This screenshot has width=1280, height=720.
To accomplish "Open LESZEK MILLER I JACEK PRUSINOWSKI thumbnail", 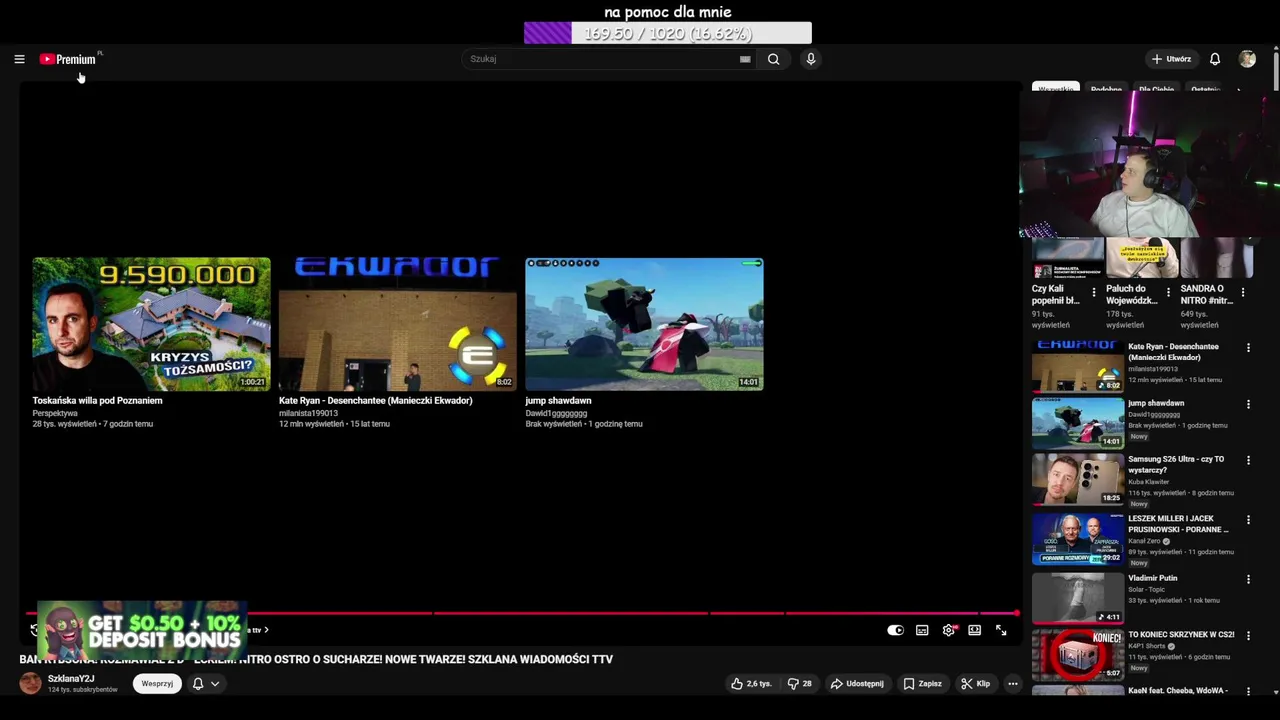I will (x=1078, y=538).
